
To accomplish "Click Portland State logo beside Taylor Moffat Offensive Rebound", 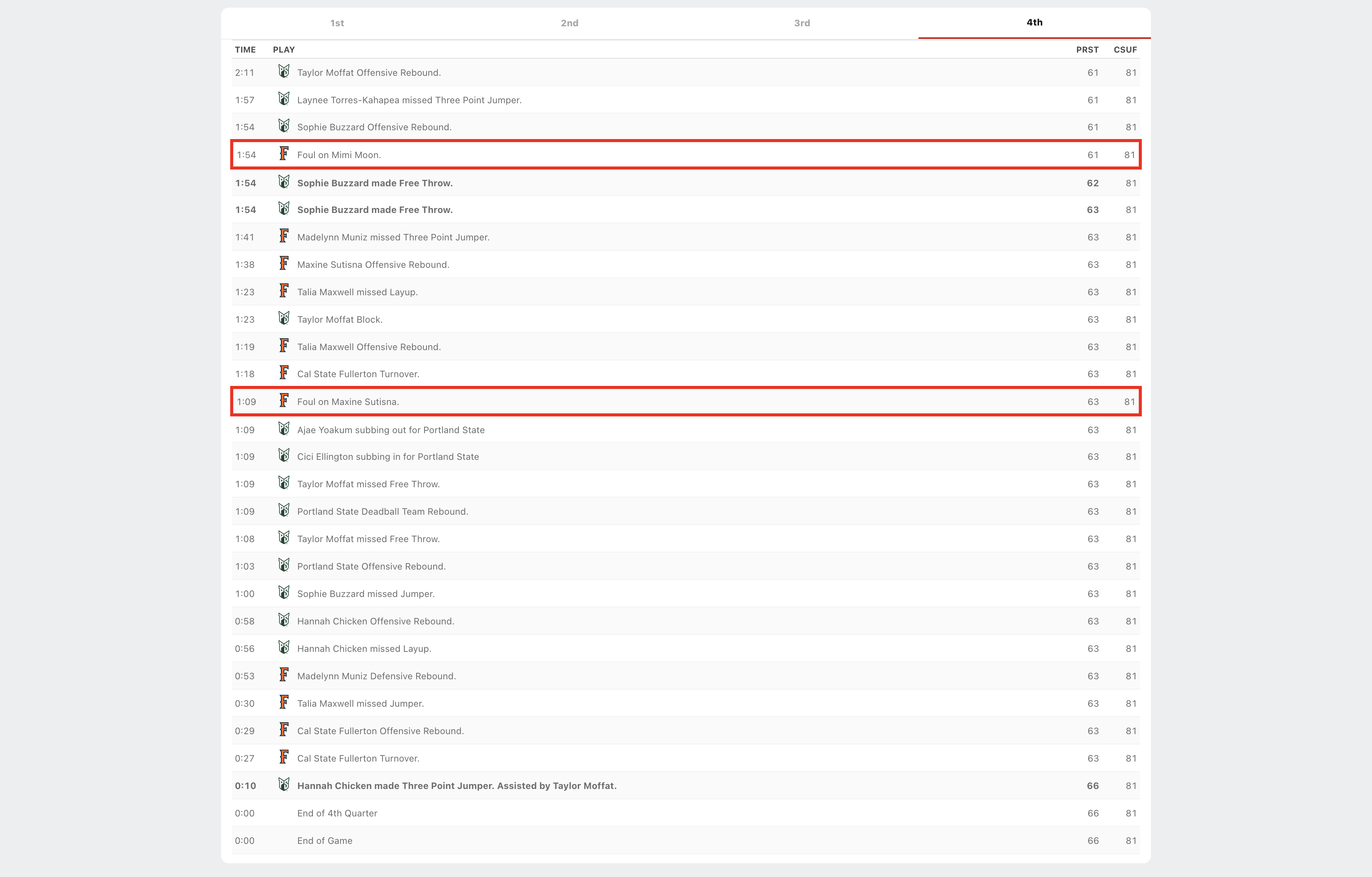I will pos(284,72).
